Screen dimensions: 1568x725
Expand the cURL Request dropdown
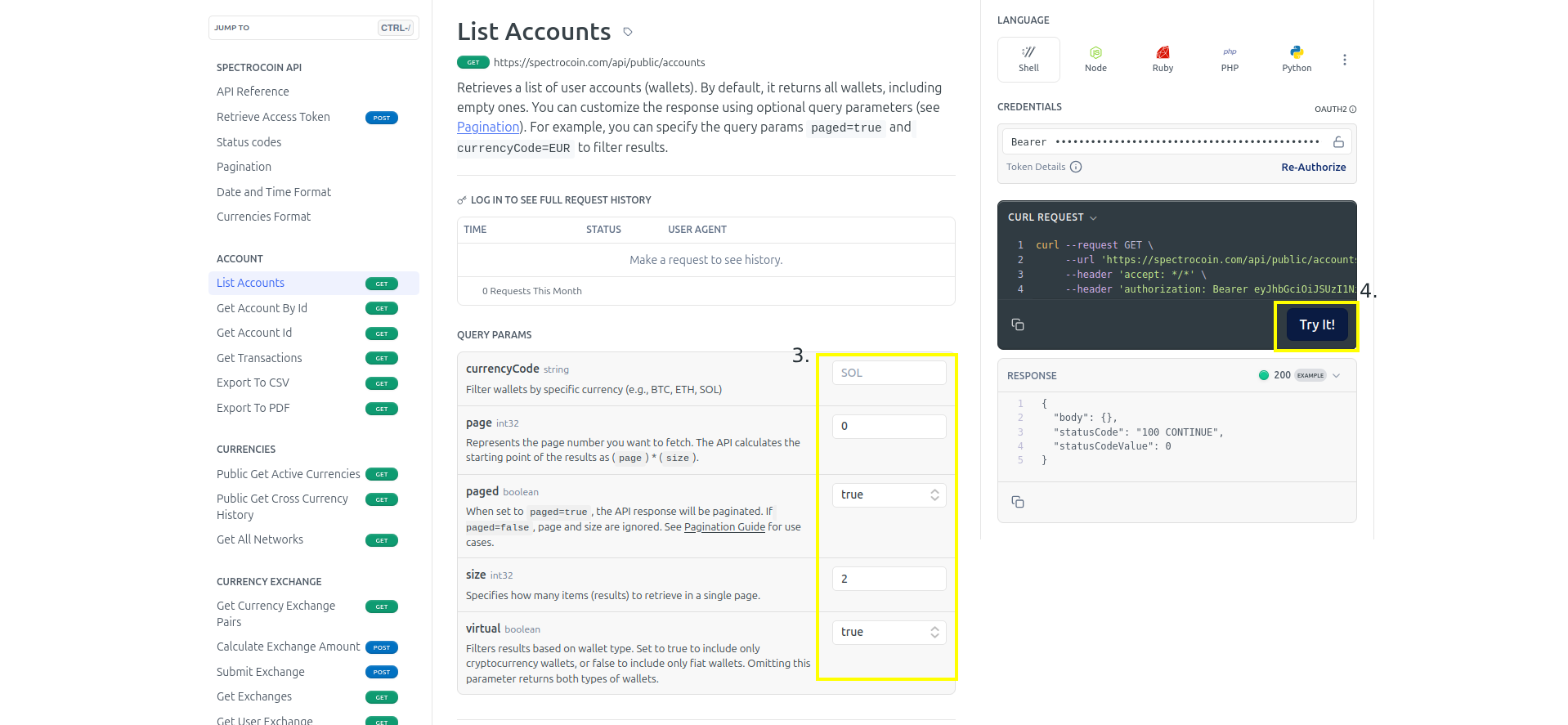pos(1052,217)
